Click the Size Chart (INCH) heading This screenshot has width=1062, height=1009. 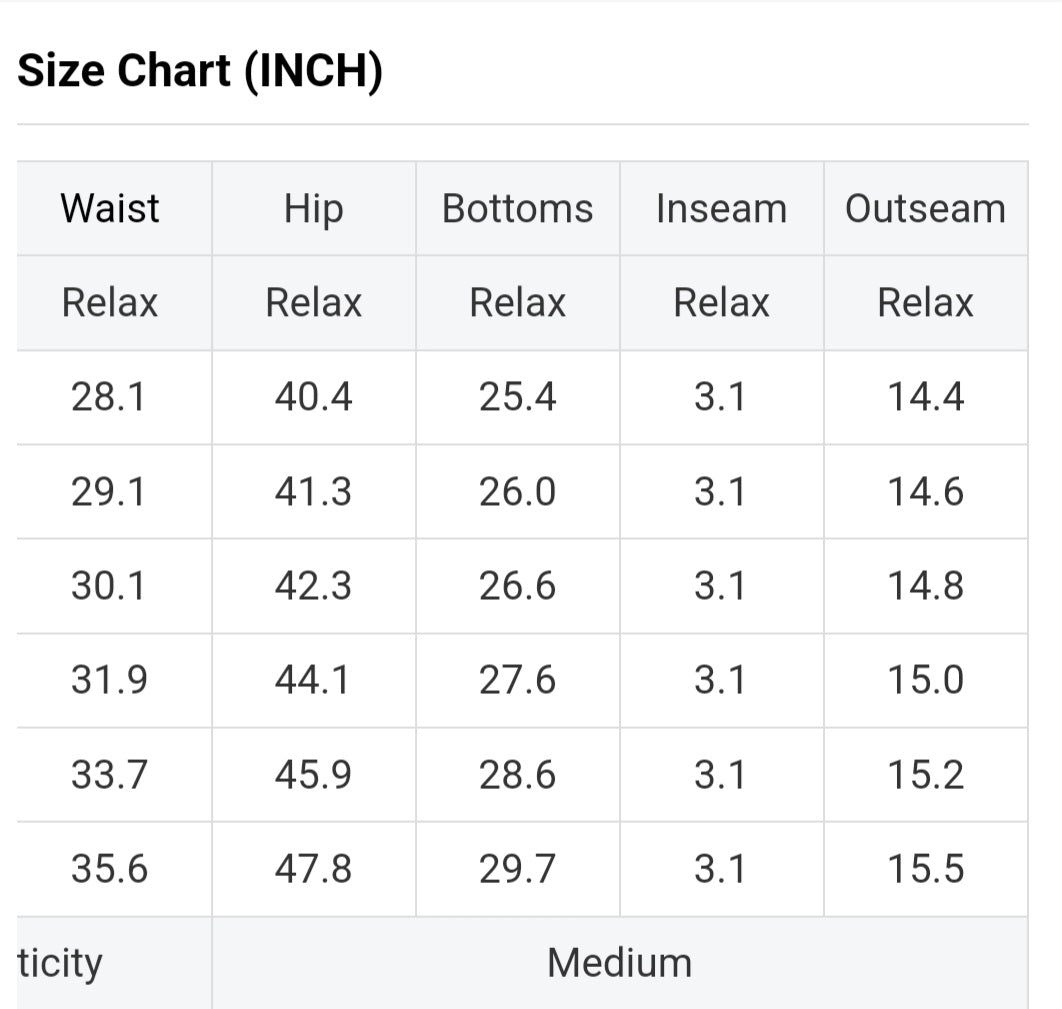(200, 72)
